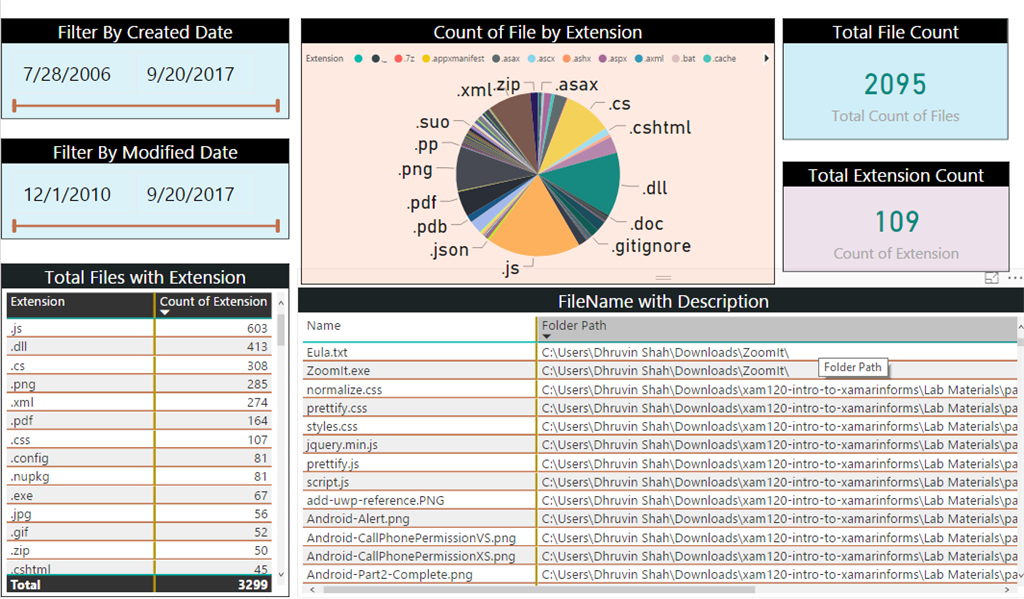This screenshot has width=1024, height=599.
Task: Open more options ellipsis menu
Action: tap(1014, 278)
